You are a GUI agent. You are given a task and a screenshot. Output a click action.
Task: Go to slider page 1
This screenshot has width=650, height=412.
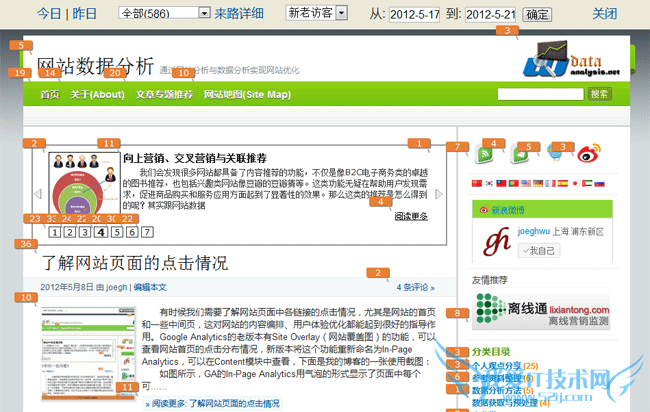[55, 232]
